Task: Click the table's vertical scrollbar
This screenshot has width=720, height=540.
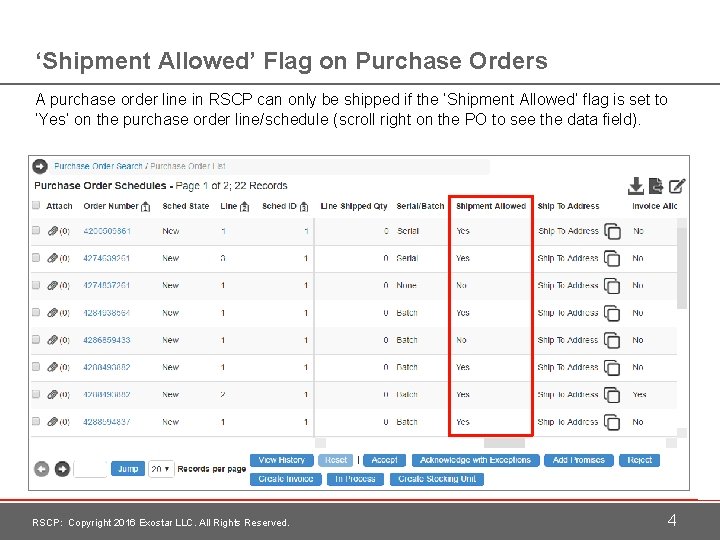Action: pos(682,269)
